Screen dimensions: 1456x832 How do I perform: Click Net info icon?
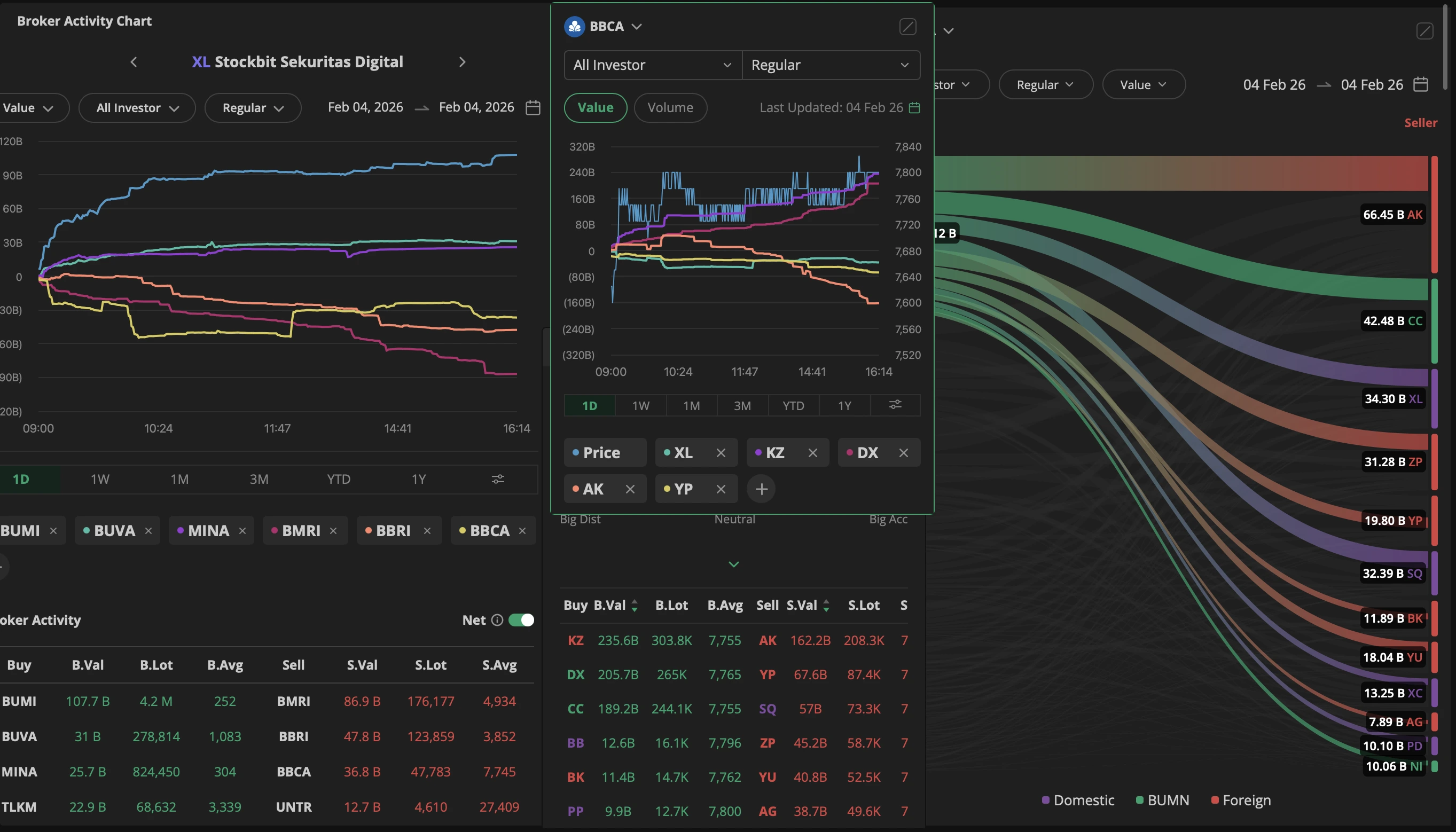pos(497,620)
